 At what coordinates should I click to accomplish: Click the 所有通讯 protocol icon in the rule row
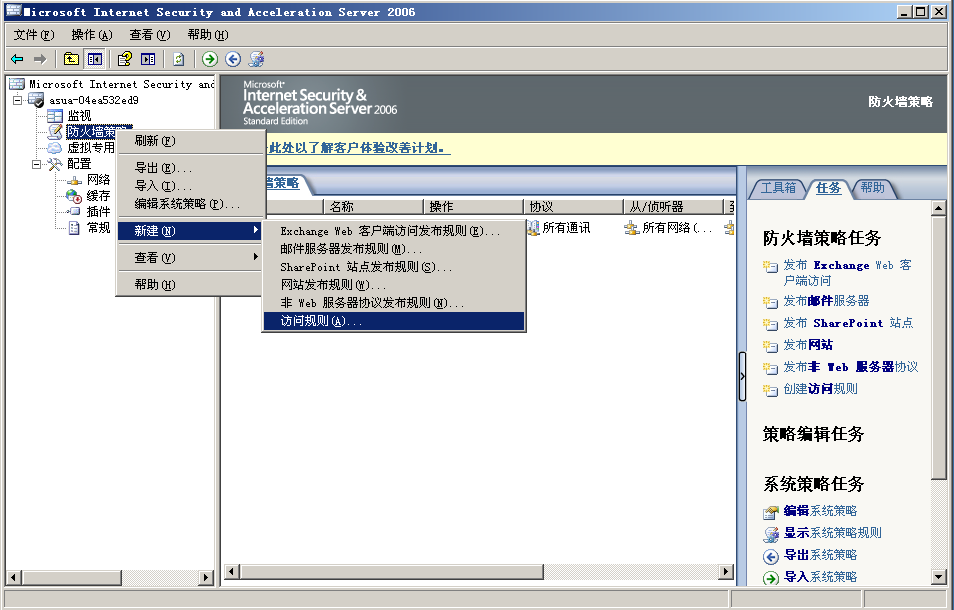pyautogui.click(x=534, y=228)
